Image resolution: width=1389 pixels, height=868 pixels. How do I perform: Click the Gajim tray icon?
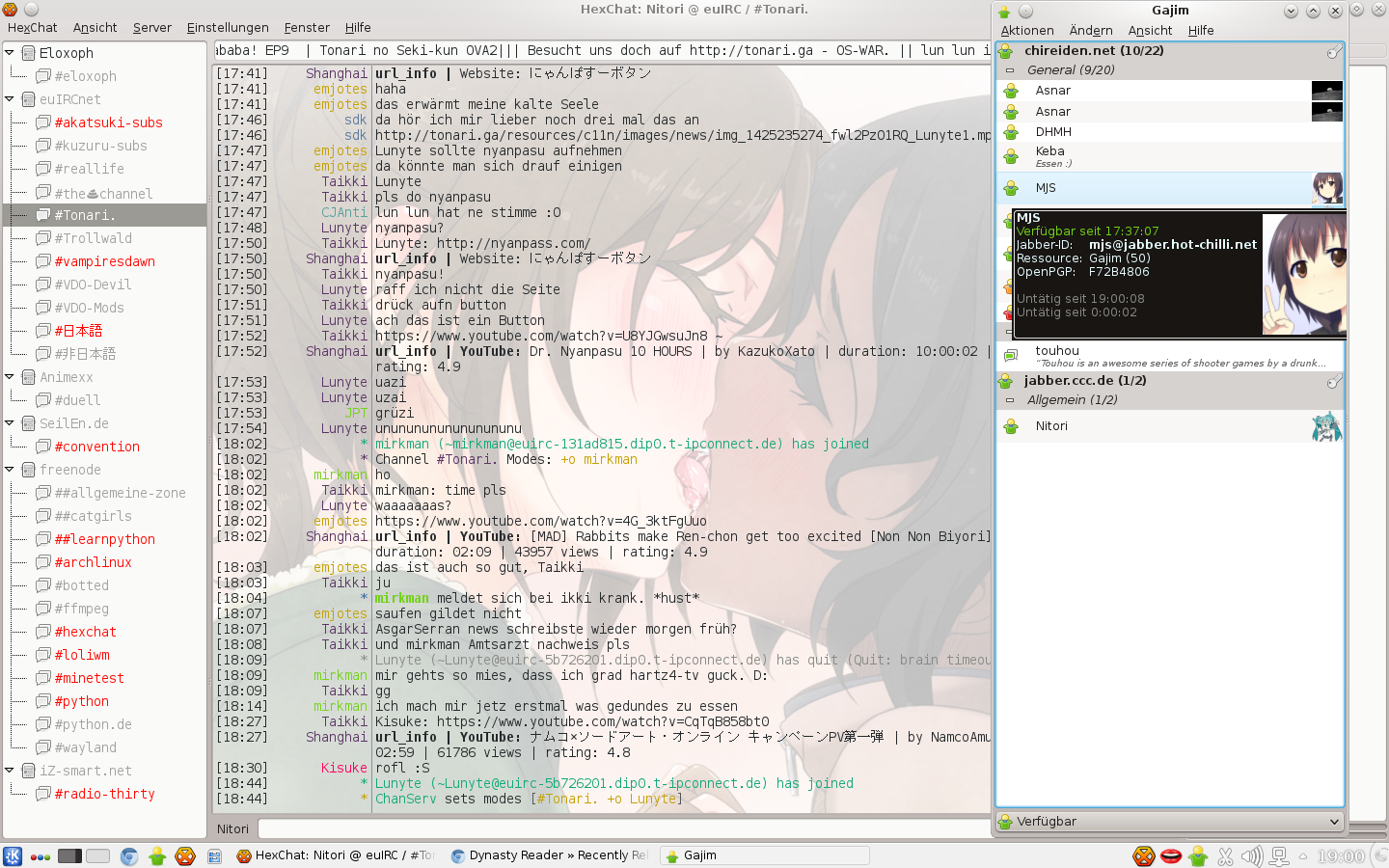click(x=1198, y=855)
